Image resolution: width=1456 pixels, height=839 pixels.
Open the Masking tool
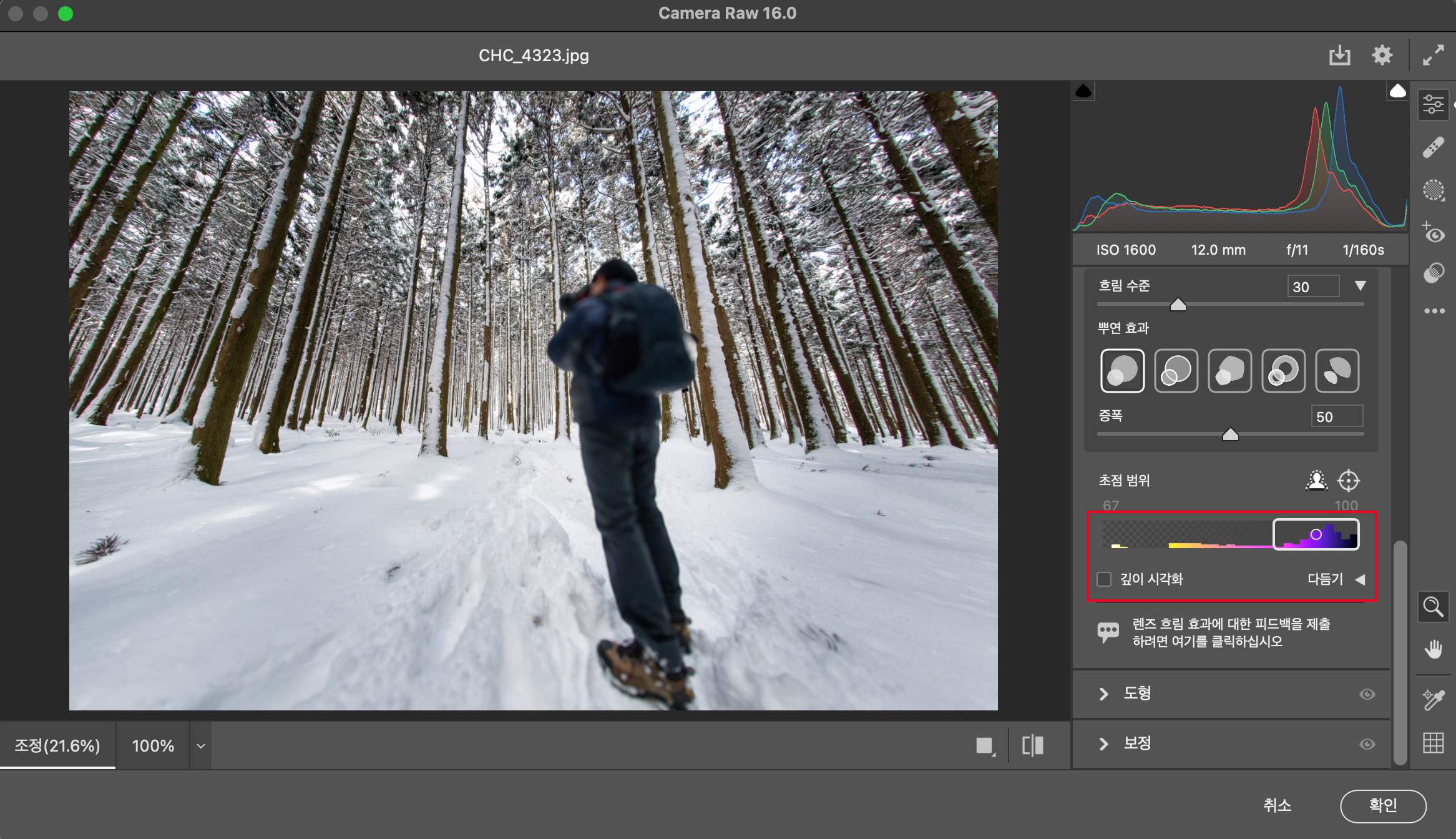coord(1434,190)
